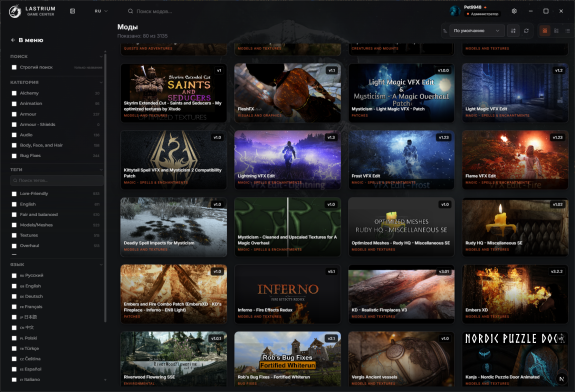The image size is (575, 392).
Task: Click the refresh mods list icon
Action: (x=527, y=31)
